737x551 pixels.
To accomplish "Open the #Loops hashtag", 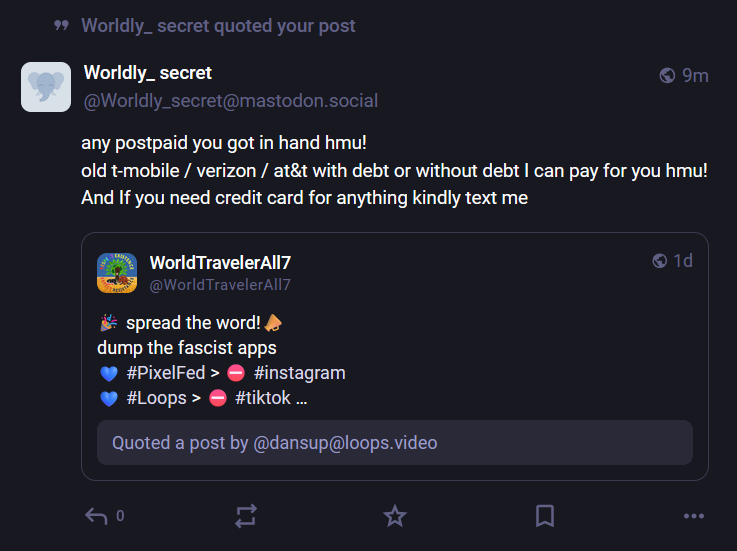I will point(156,398).
